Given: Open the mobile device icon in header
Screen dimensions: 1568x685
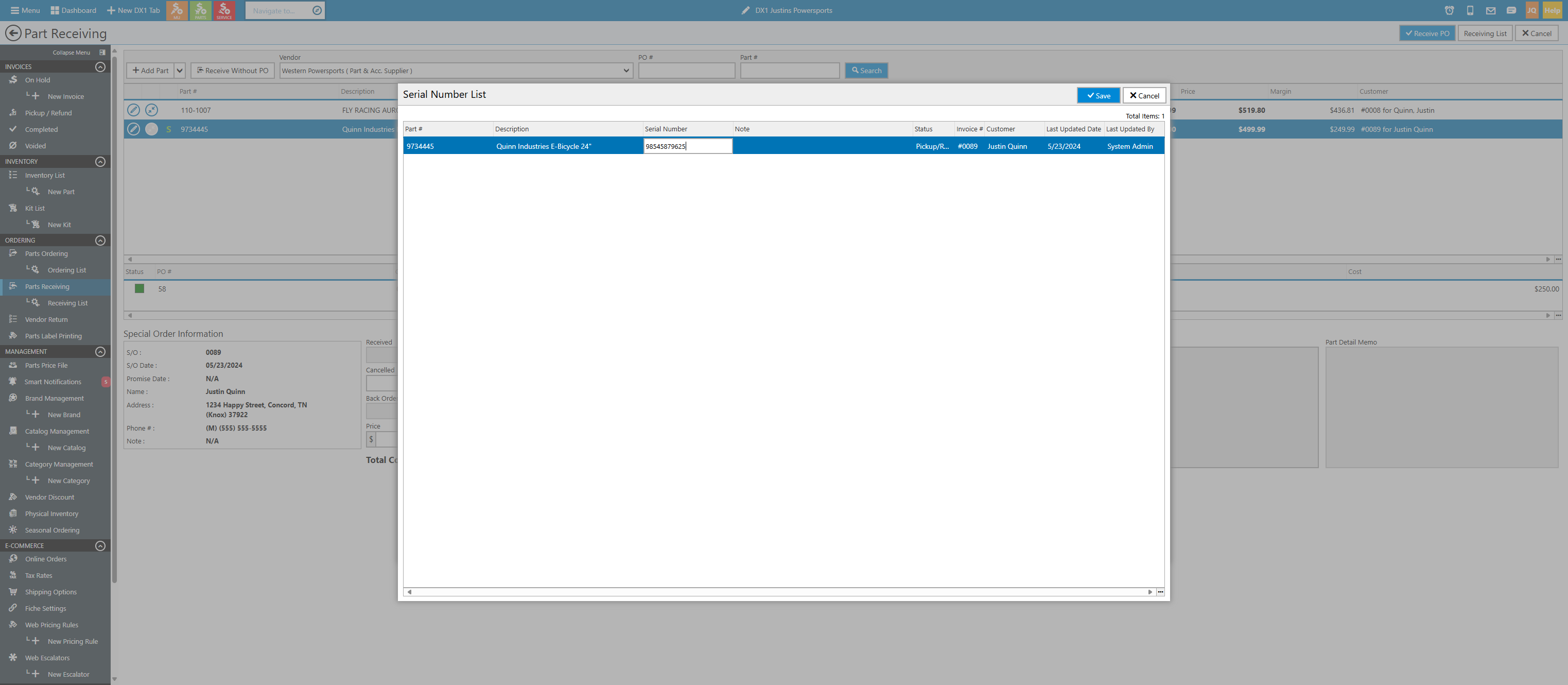Looking at the screenshot, I should [x=1470, y=10].
